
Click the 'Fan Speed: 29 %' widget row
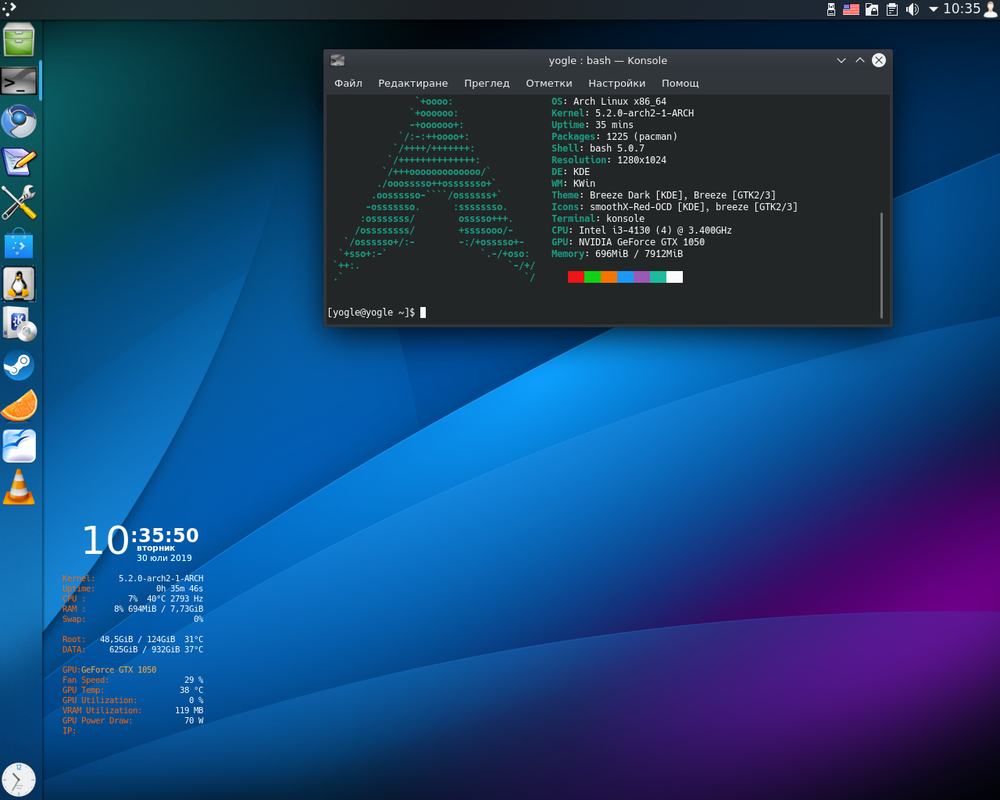tap(133, 680)
